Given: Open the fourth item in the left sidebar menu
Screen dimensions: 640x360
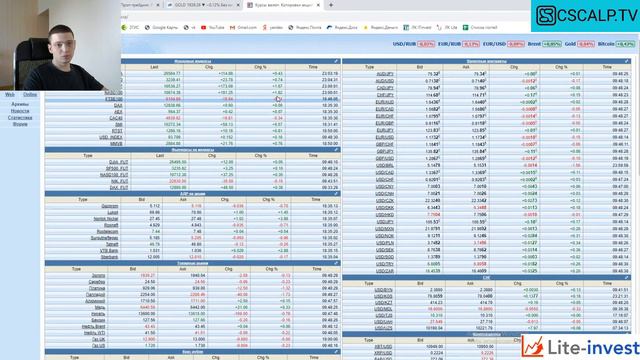Looking at the screenshot, I should pos(20,124).
